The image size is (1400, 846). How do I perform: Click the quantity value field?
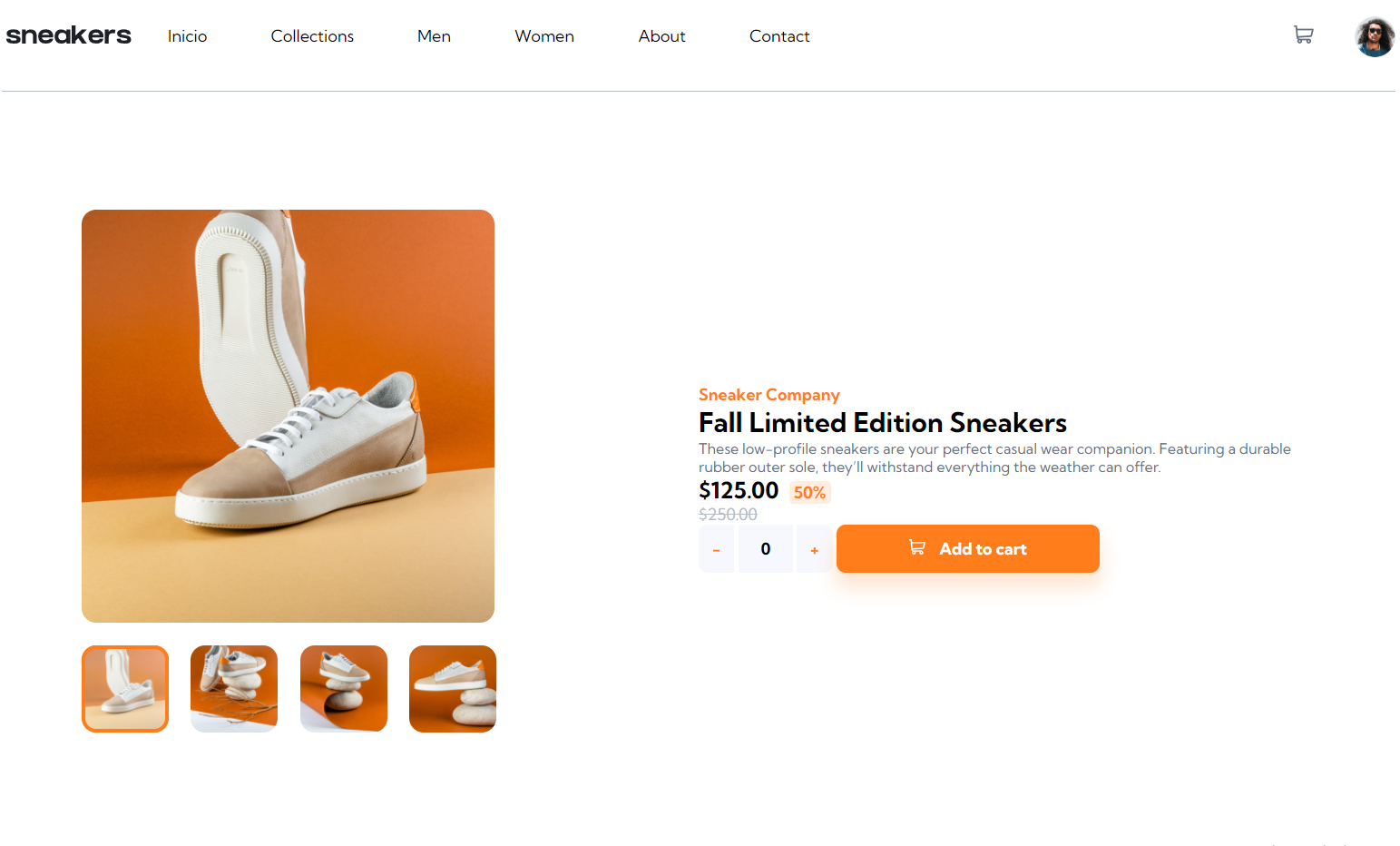[x=765, y=548]
